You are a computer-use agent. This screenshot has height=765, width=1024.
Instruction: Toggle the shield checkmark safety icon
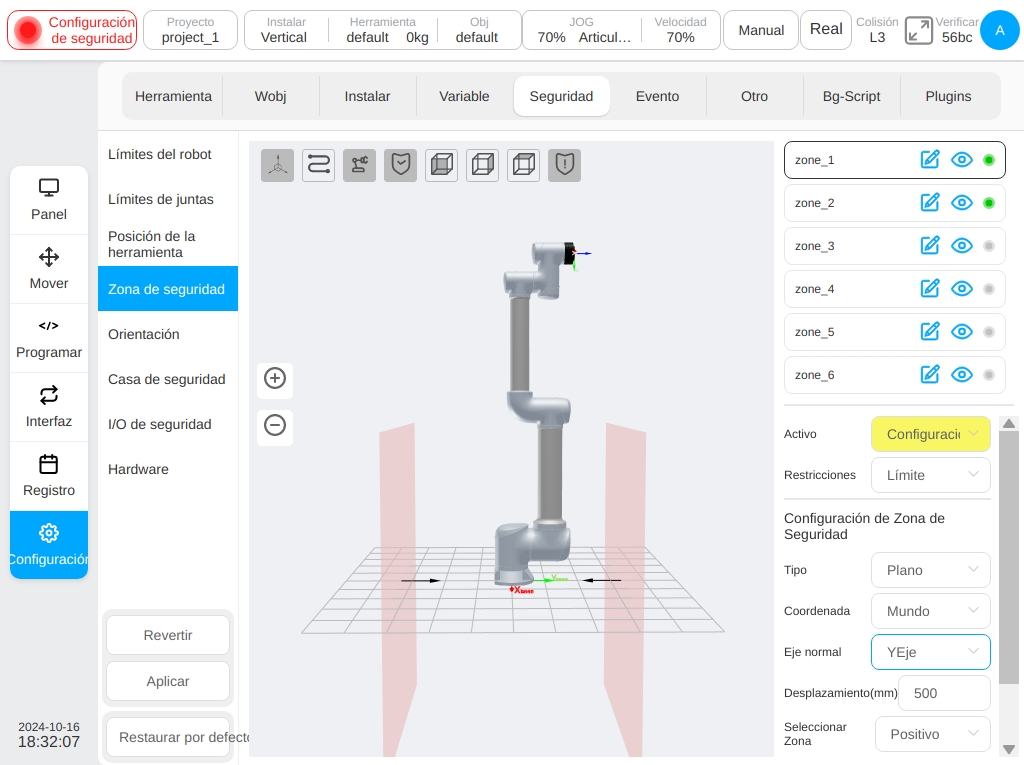click(400, 165)
